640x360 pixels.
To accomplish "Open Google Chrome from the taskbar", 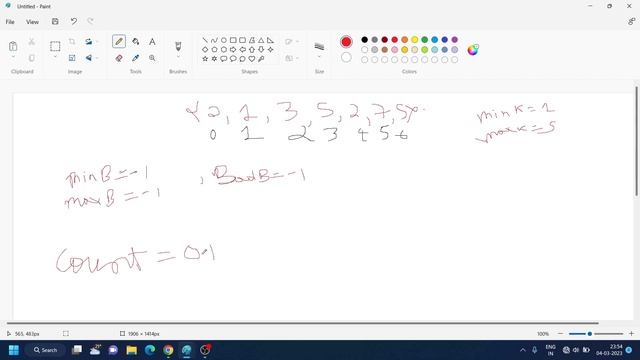I will click(x=168, y=350).
